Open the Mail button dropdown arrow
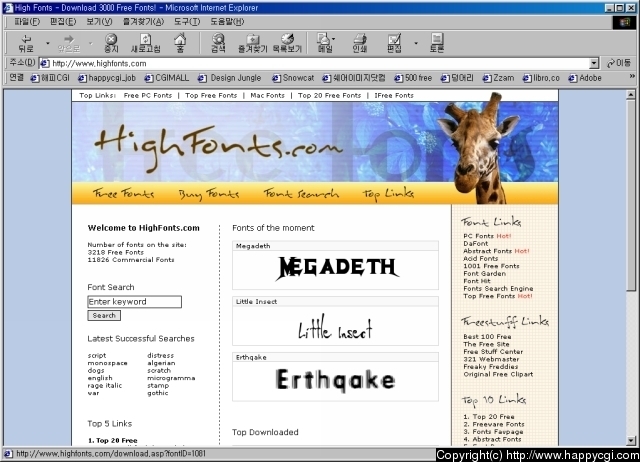Screen dimensions: 640x462 333,39
